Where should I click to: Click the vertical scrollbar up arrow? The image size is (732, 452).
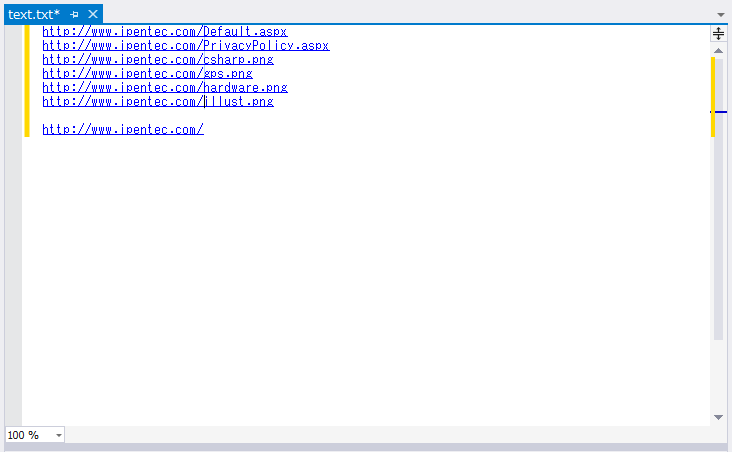[718, 50]
